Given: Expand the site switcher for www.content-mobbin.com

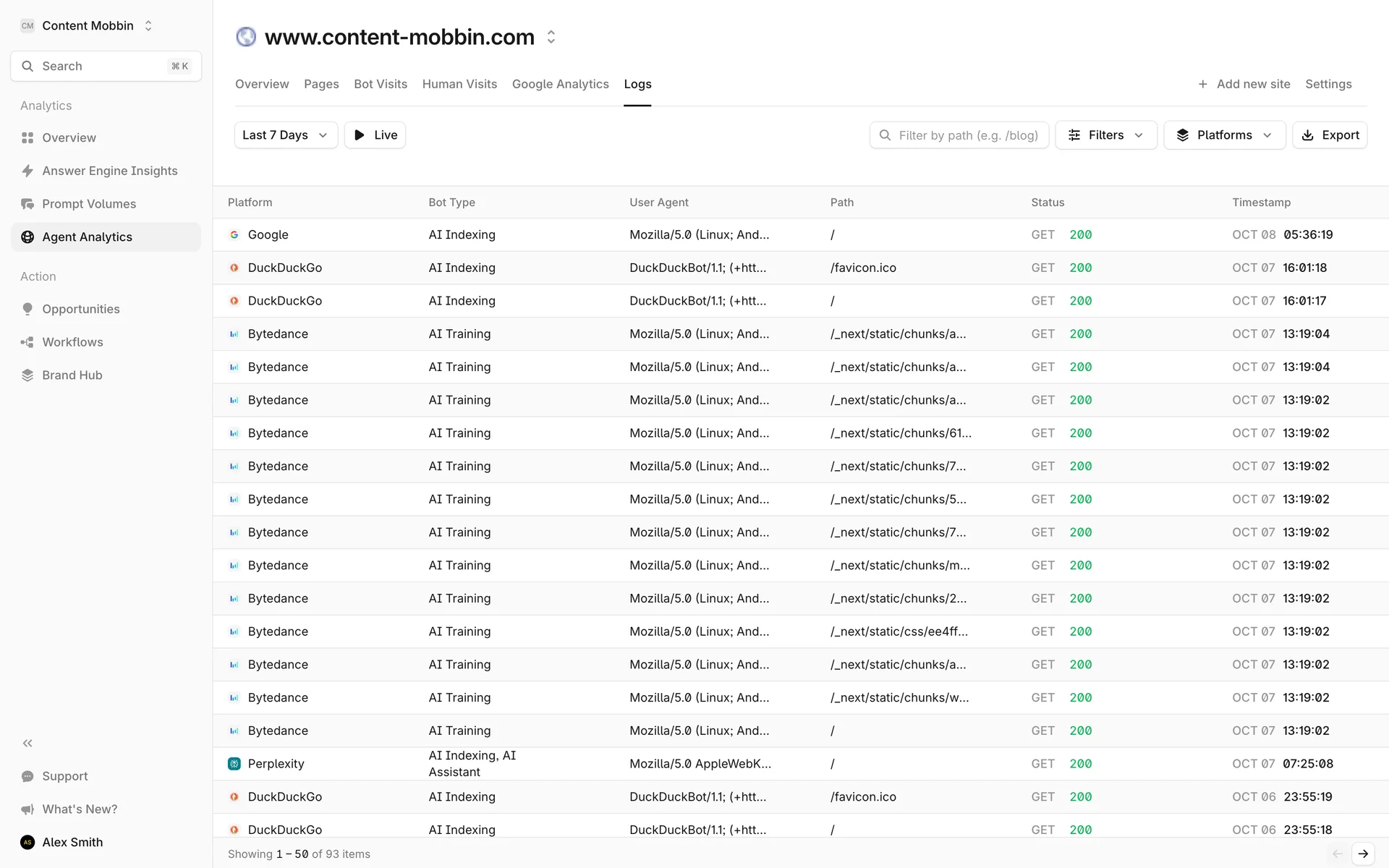Looking at the screenshot, I should point(551,37).
